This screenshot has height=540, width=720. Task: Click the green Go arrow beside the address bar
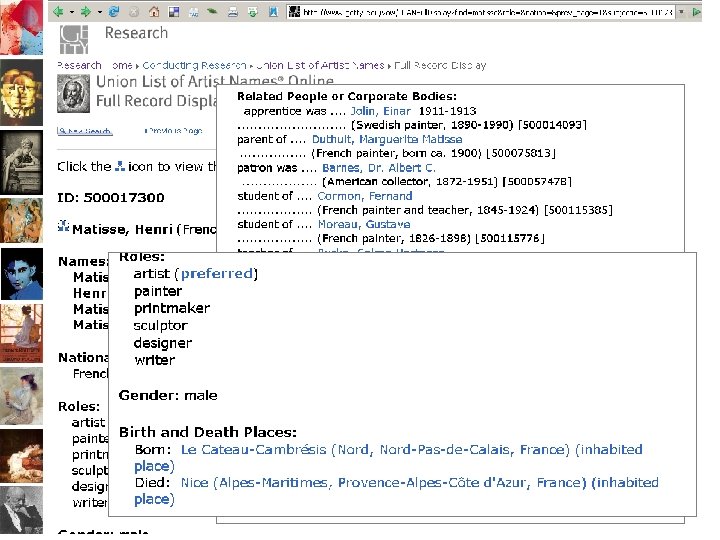696,12
